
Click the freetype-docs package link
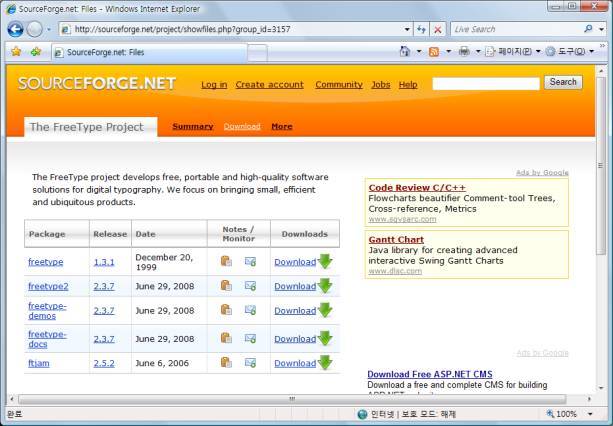[47, 339]
